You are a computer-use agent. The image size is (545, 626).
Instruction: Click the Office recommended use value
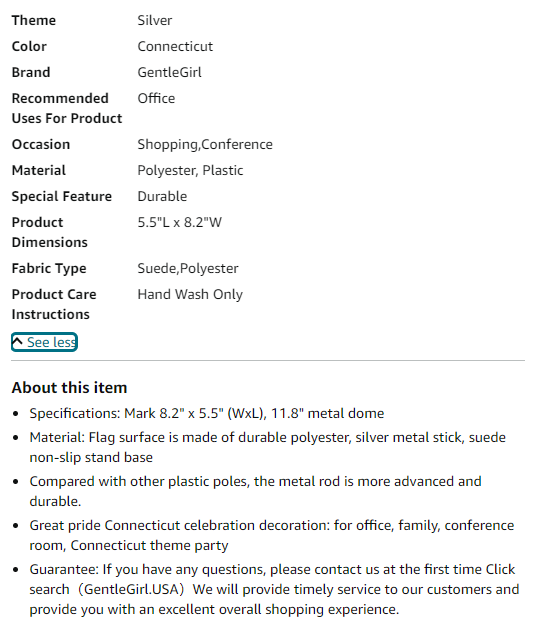[x=156, y=98]
